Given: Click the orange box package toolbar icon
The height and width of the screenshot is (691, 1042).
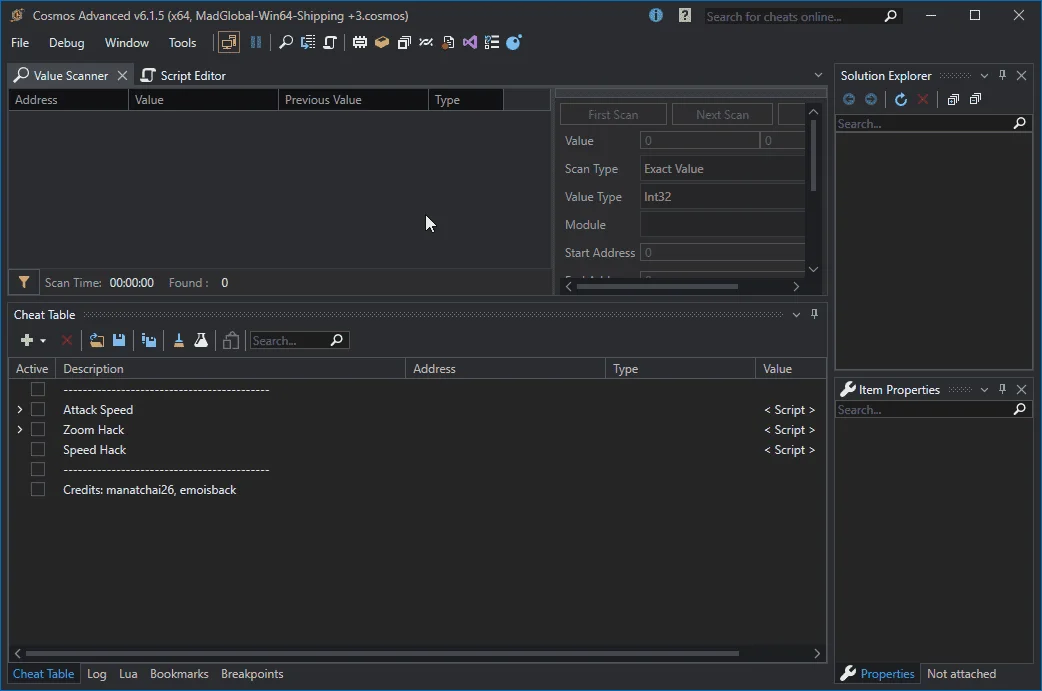Looking at the screenshot, I should tap(381, 43).
